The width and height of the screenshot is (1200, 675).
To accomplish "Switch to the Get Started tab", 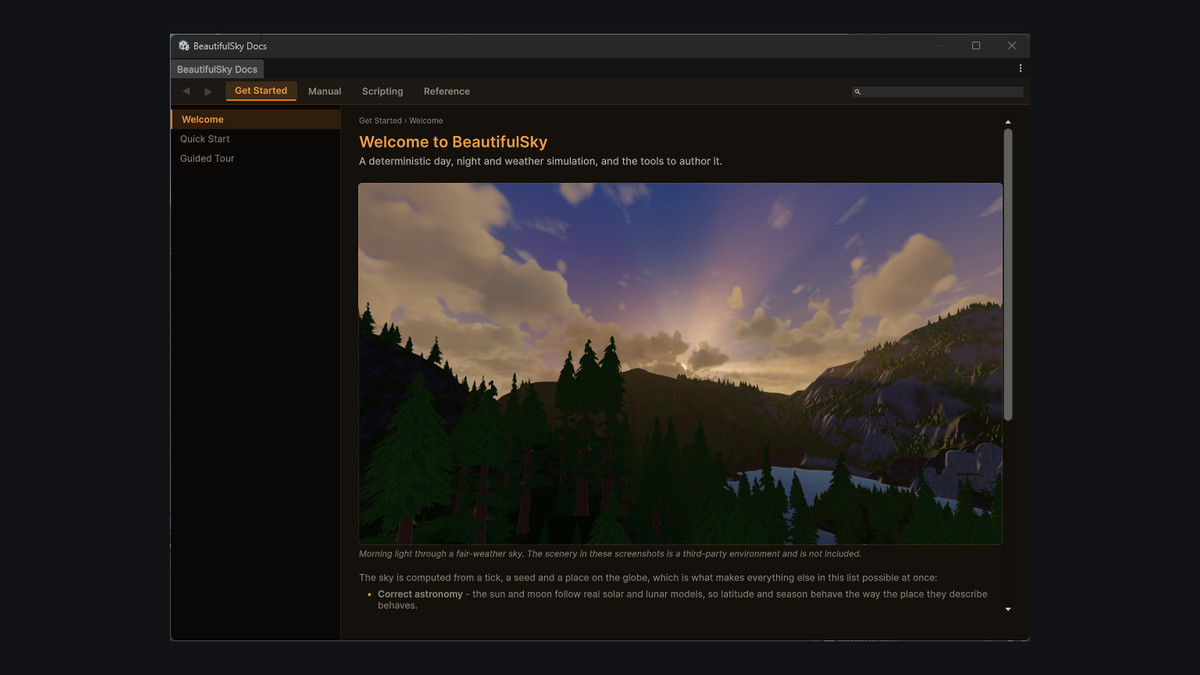I will [261, 91].
